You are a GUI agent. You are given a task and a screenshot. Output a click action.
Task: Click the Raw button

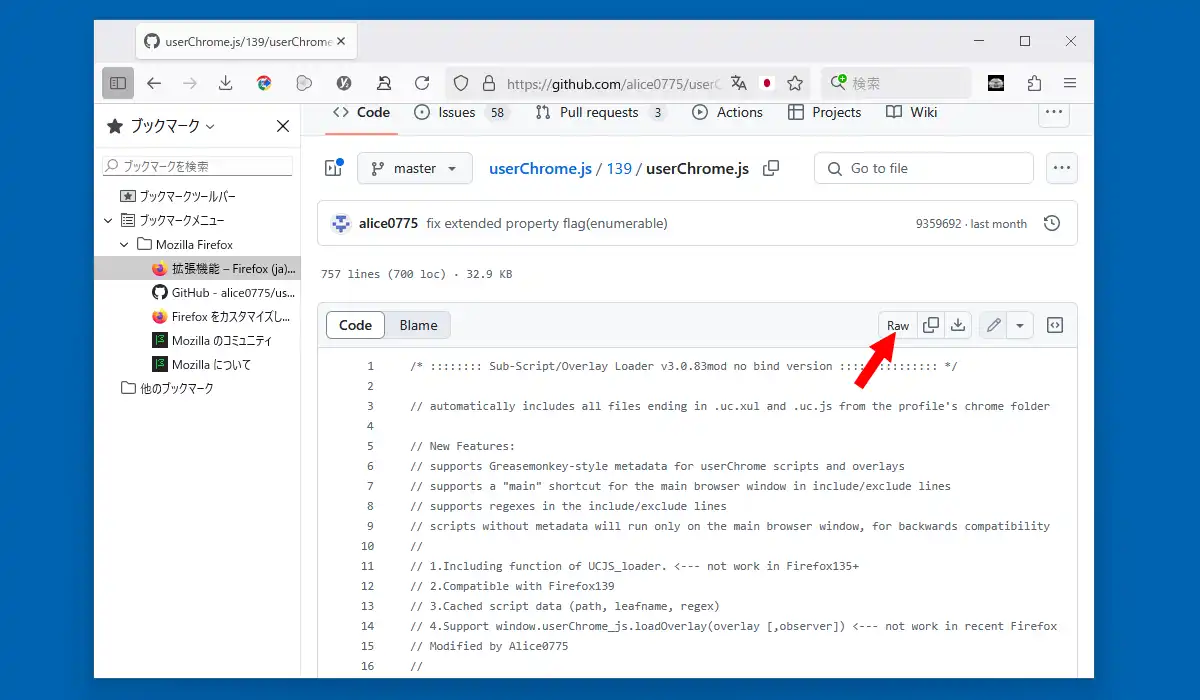pyautogui.click(x=898, y=325)
